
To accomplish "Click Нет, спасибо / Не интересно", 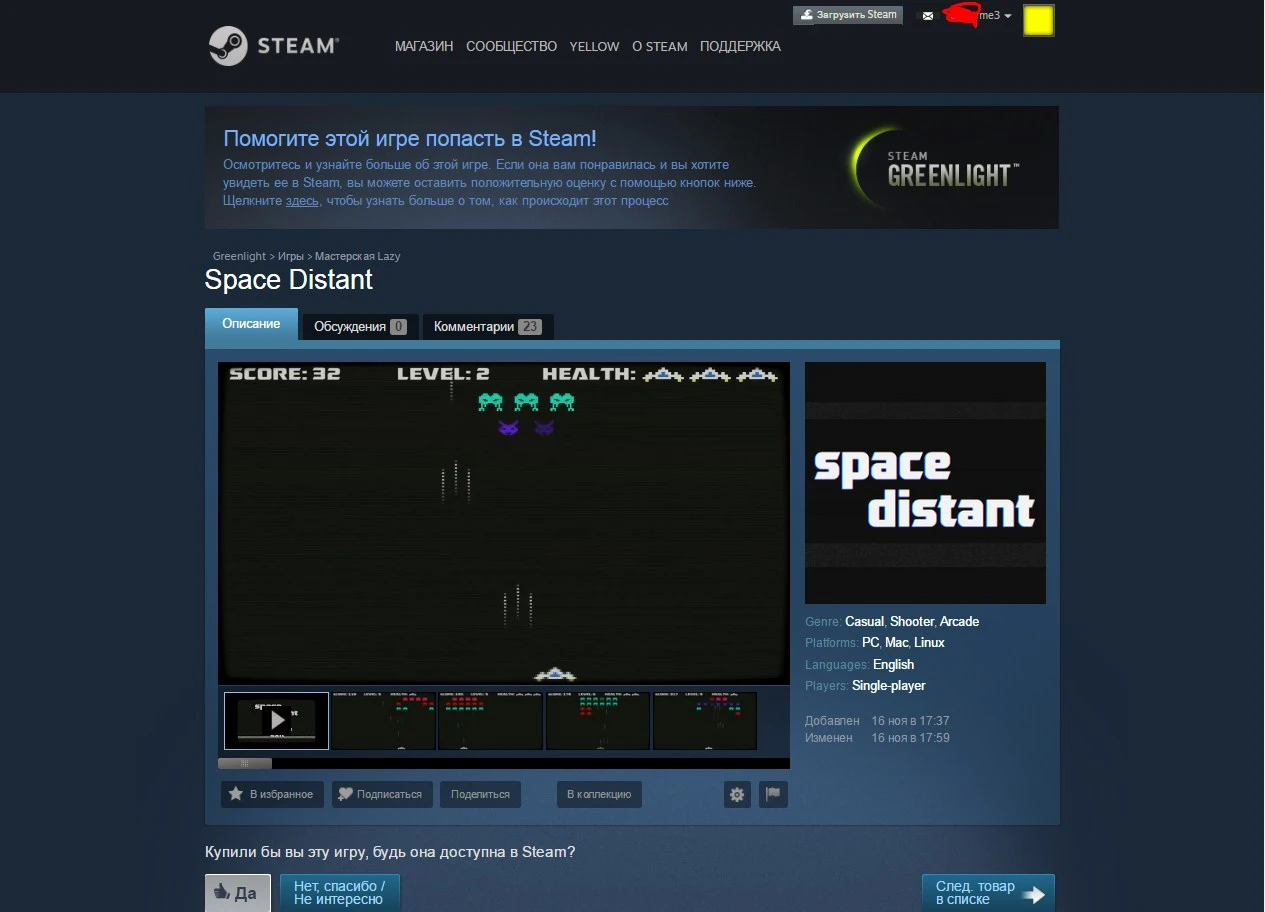I will click(x=339, y=893).
